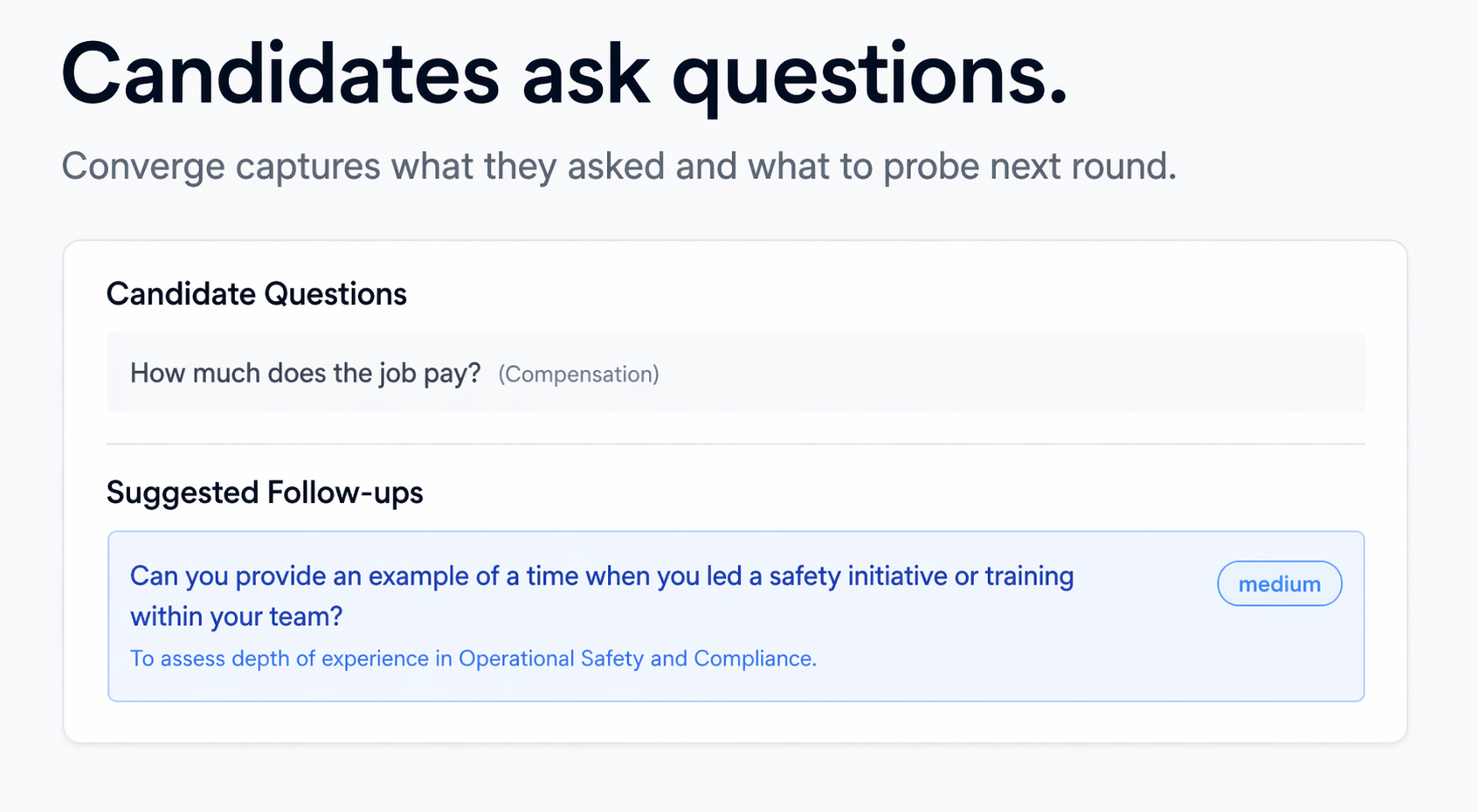Click the "Converge captures what they asked" subtitle
The height and width of the screenshot is (812, 1478).
(618, 166)
